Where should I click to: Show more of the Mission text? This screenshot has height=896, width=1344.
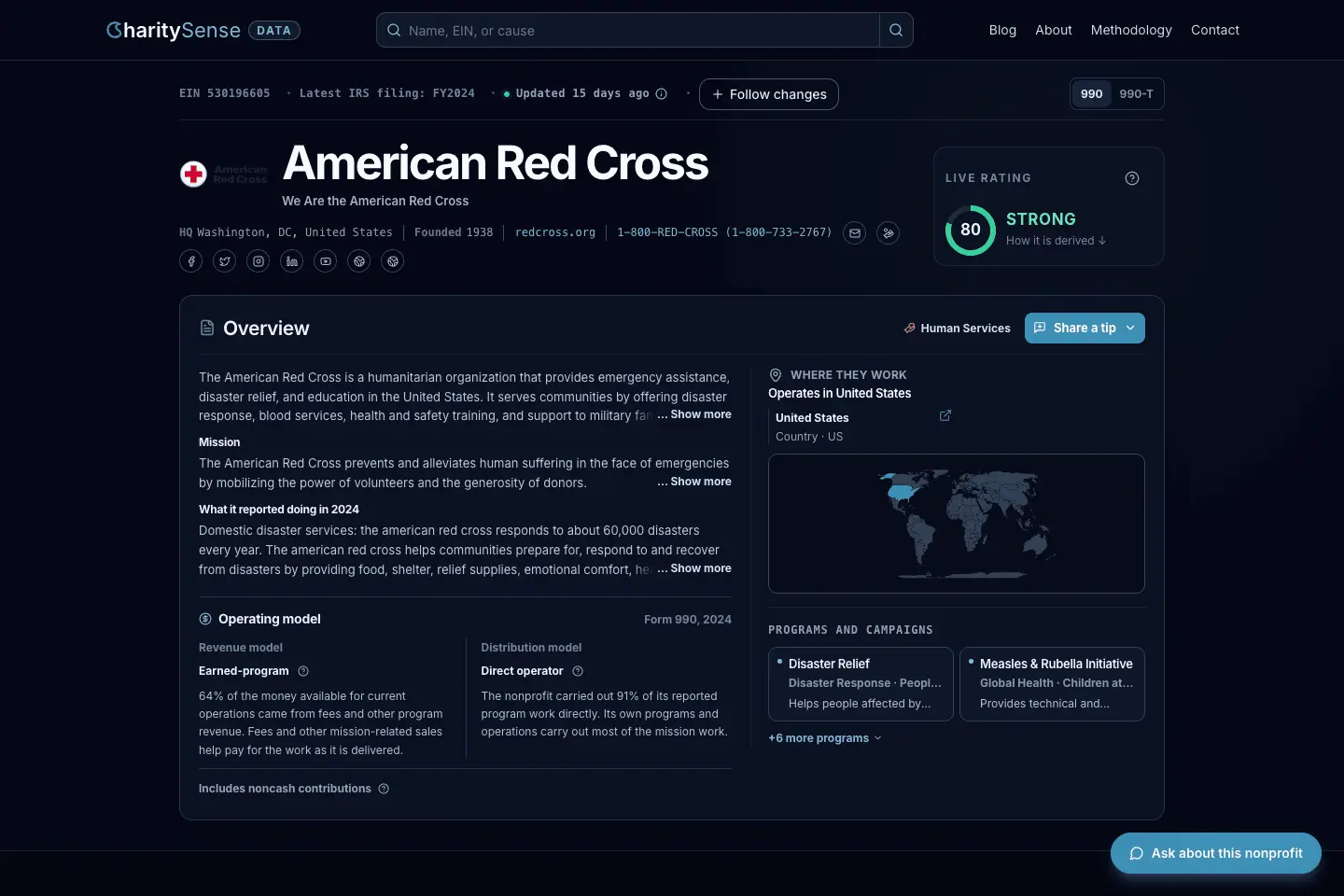[x=700, y=482]
